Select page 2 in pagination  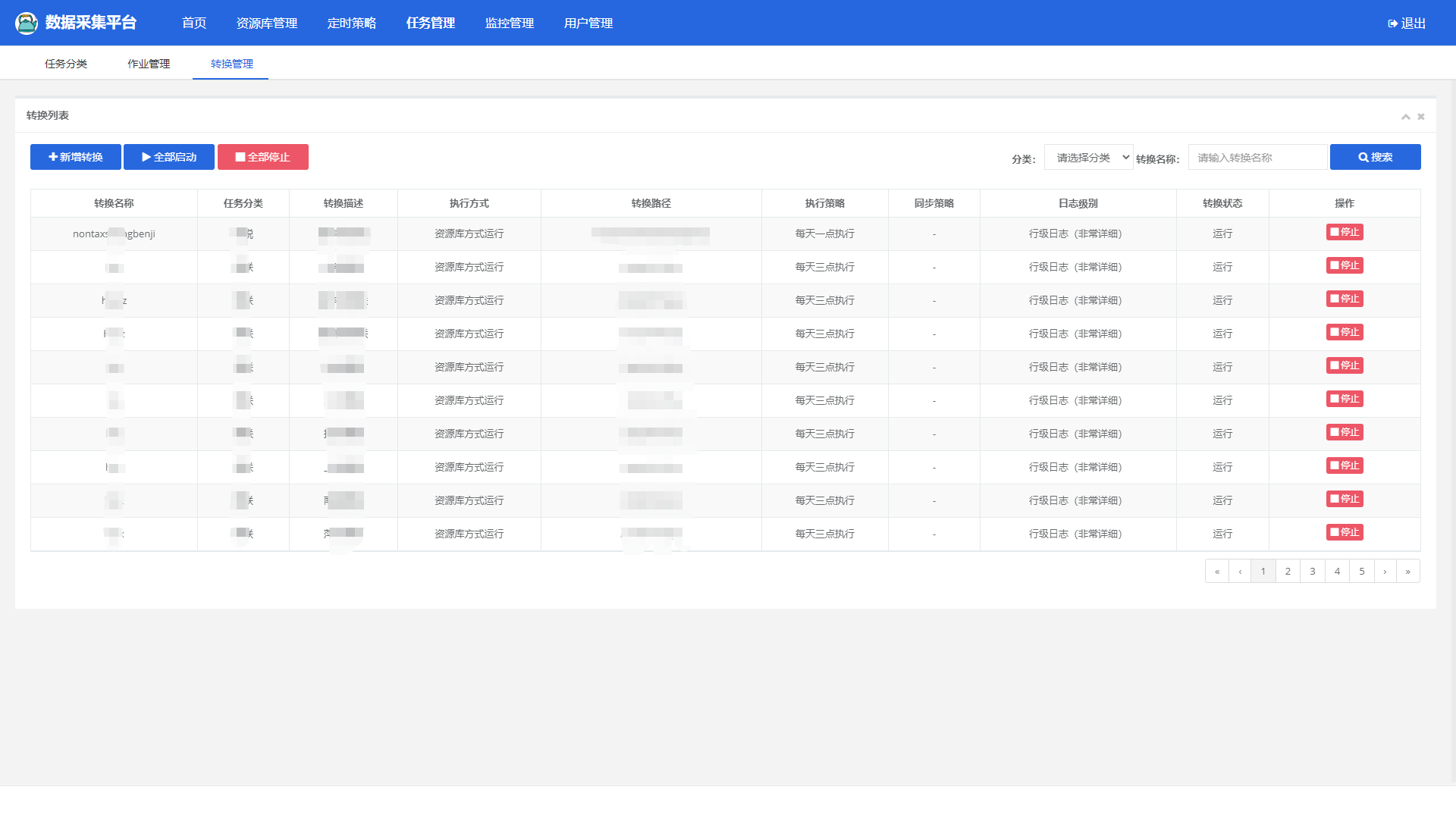[1288, 572]
